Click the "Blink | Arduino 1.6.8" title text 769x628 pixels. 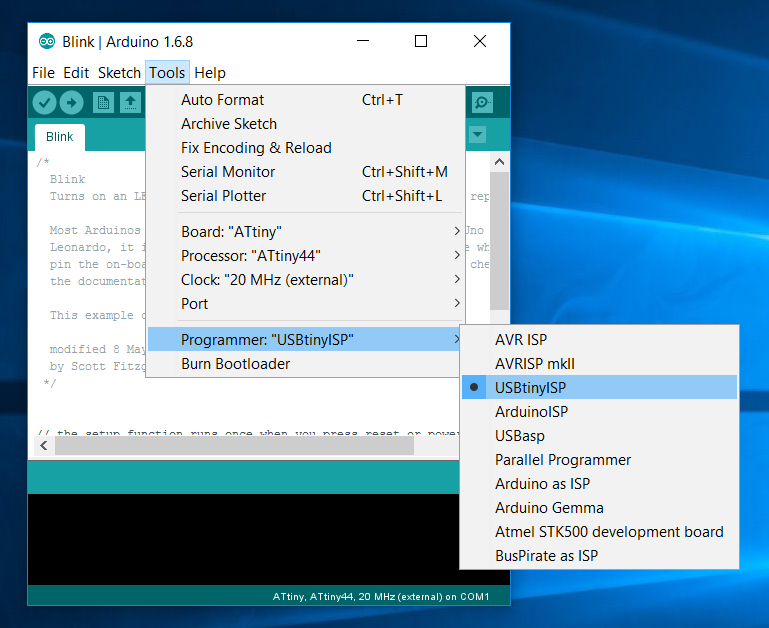(x=128, y=42)
